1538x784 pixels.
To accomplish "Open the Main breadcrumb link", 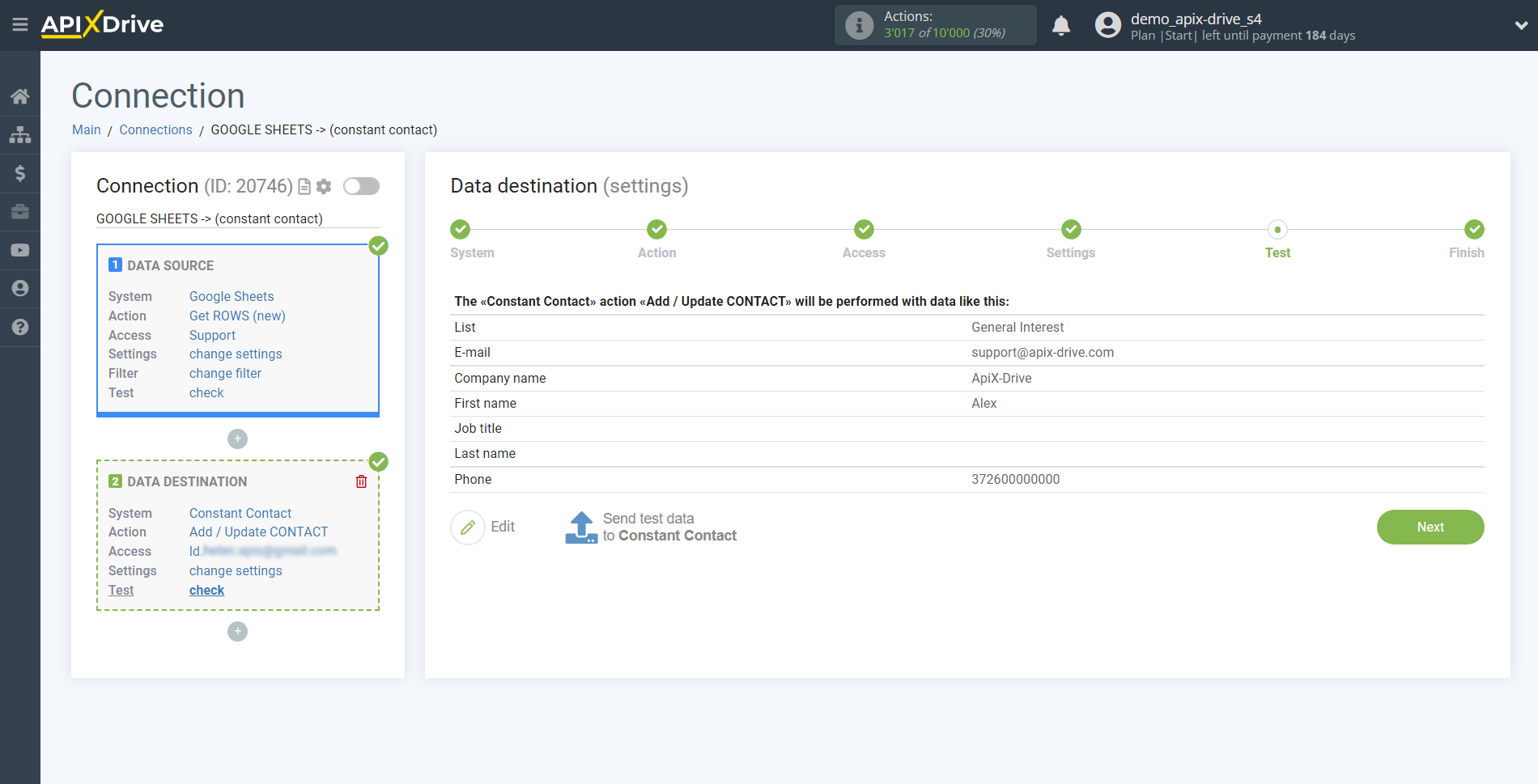I will point(87,129).
